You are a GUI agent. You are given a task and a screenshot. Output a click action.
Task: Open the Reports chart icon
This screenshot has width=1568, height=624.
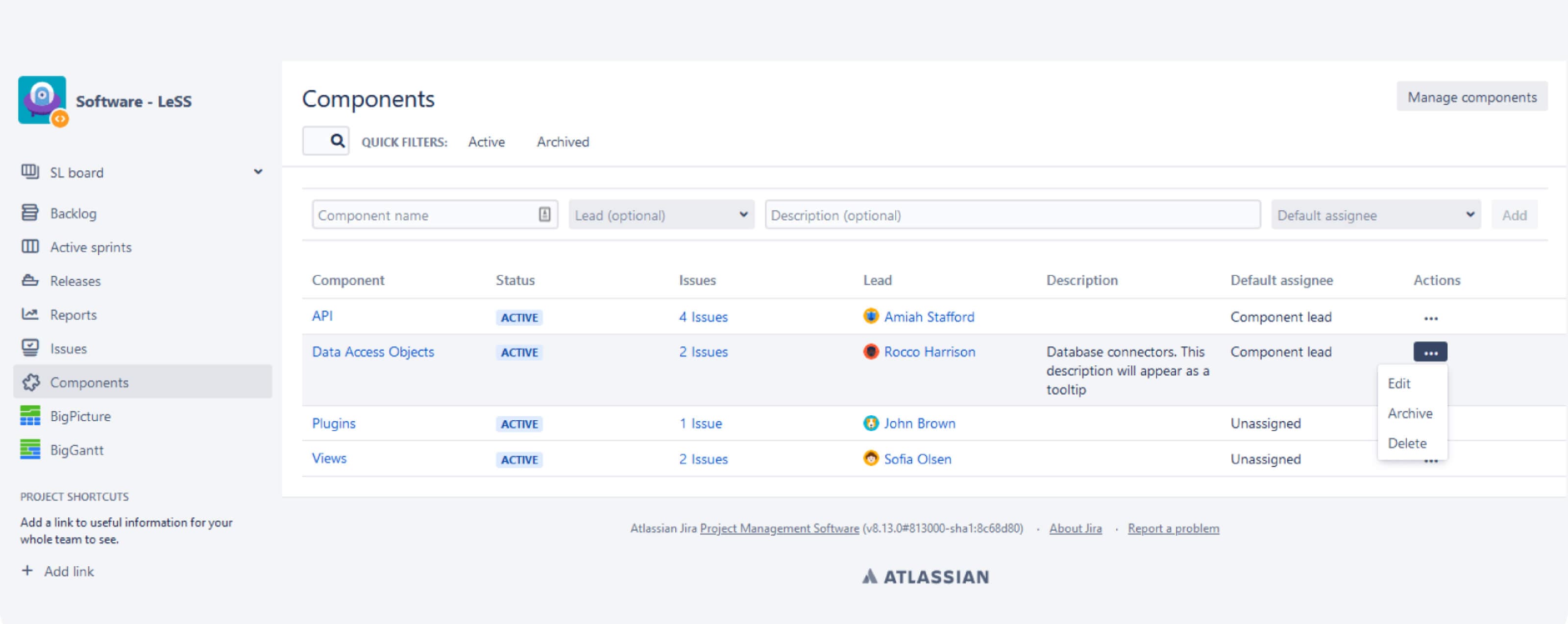[30, 314]
